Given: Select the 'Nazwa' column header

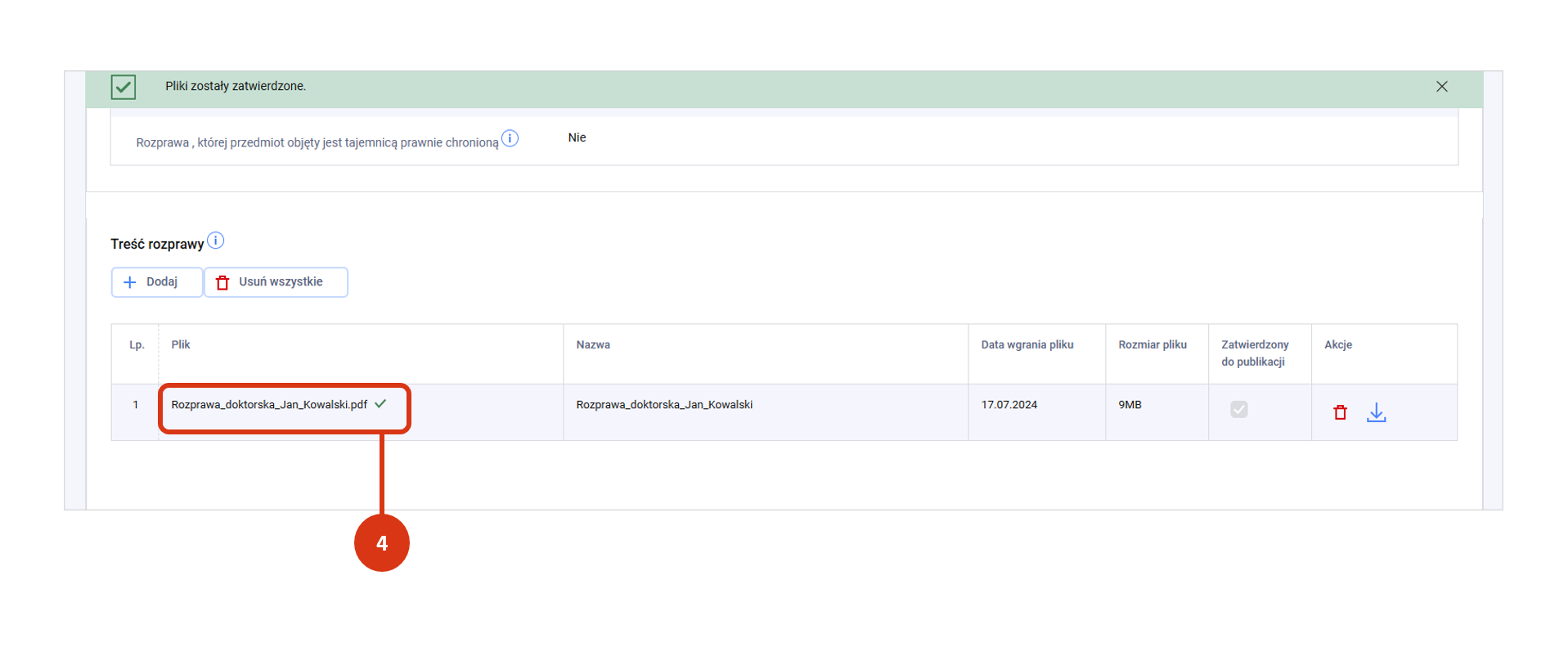Looking at the screenshot, I should [x=593, y=345].
